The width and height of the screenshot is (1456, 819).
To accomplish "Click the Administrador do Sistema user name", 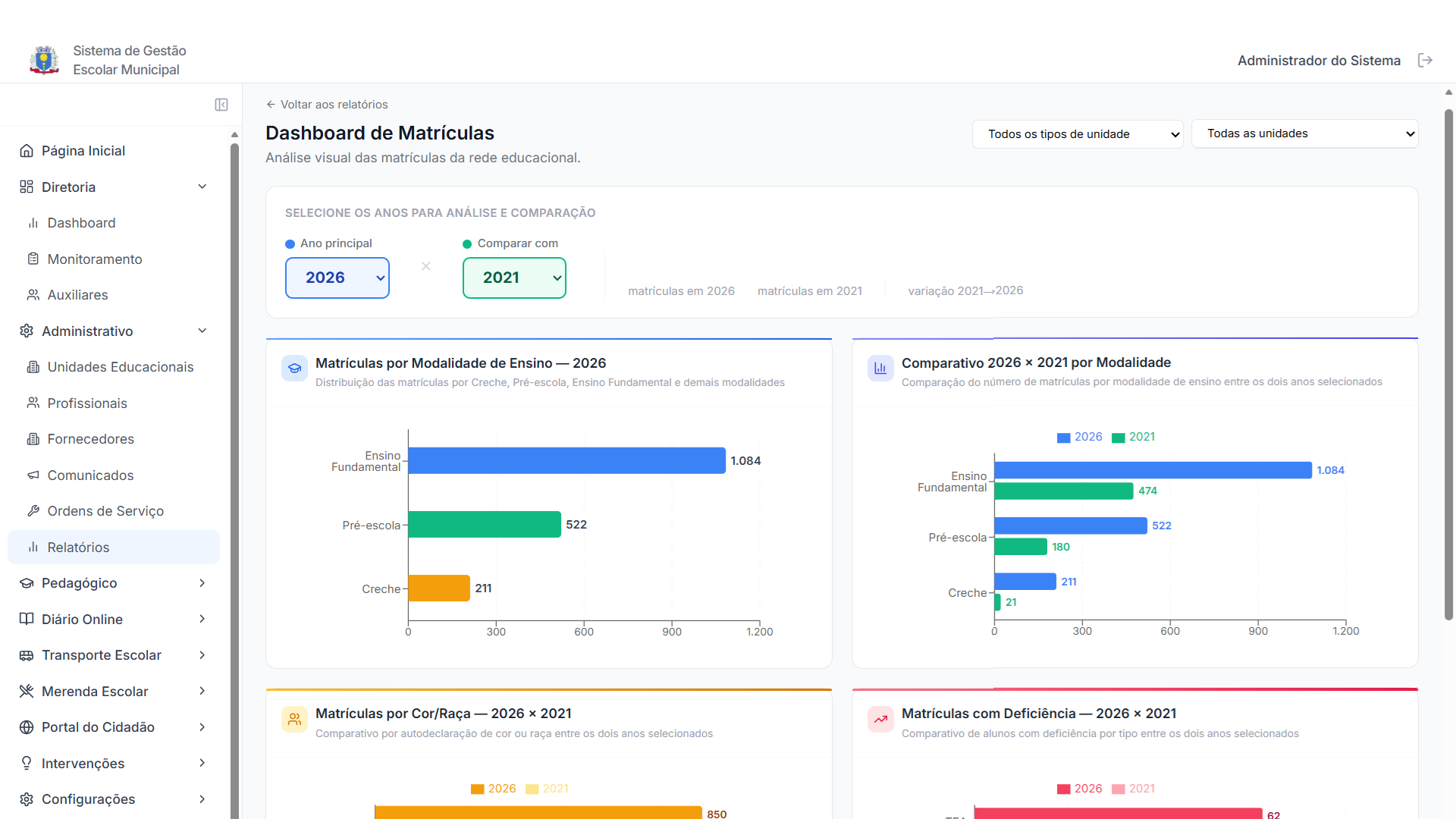I will tap(1319, 61).
